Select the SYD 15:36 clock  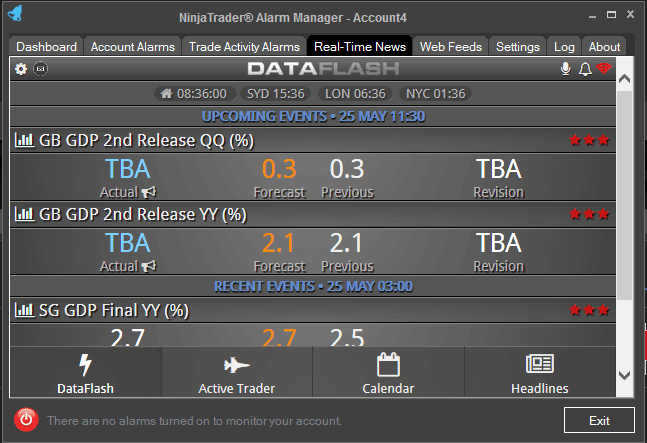coord(276,94)
